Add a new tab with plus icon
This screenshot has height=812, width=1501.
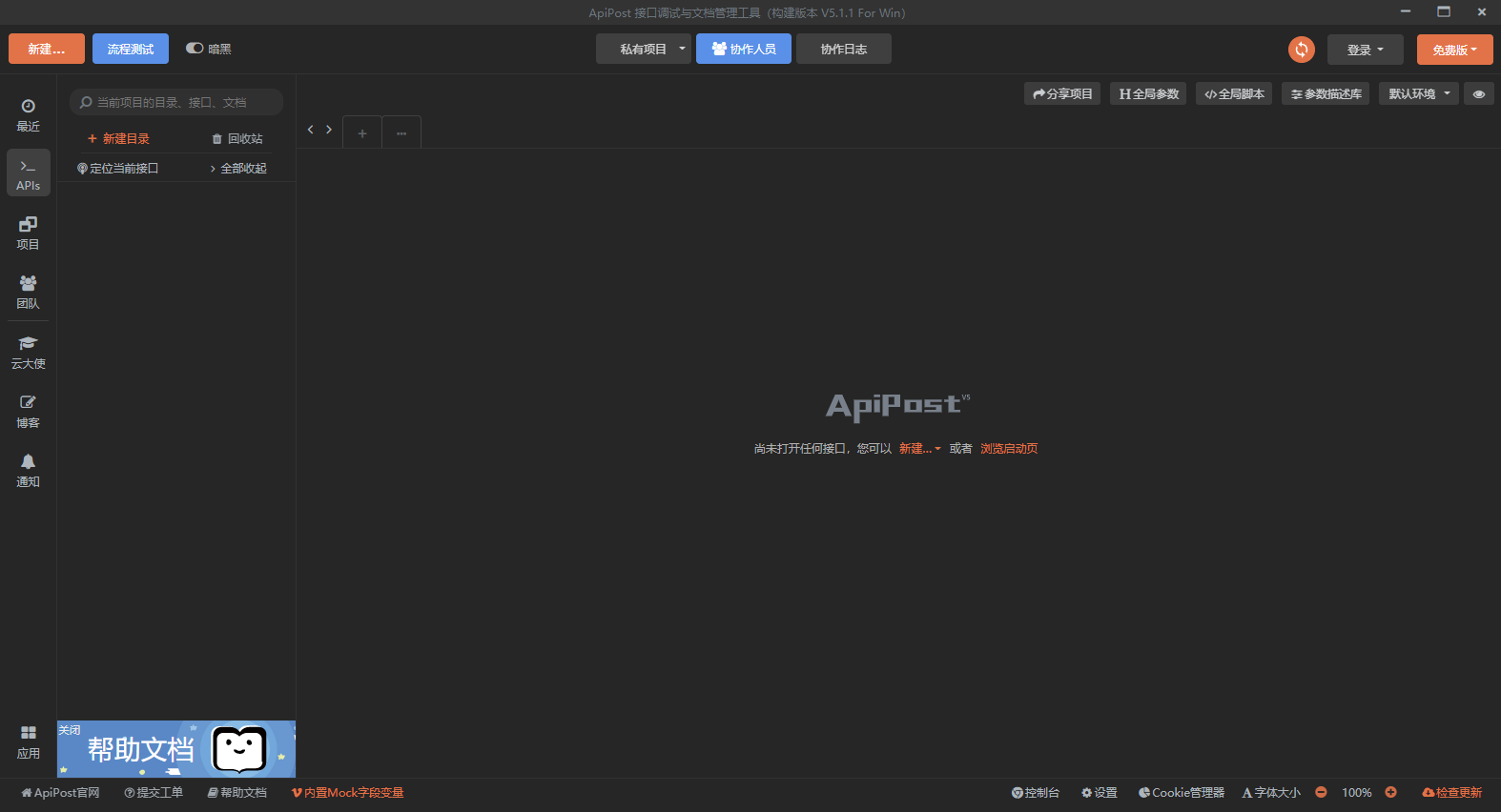(362, 133)
